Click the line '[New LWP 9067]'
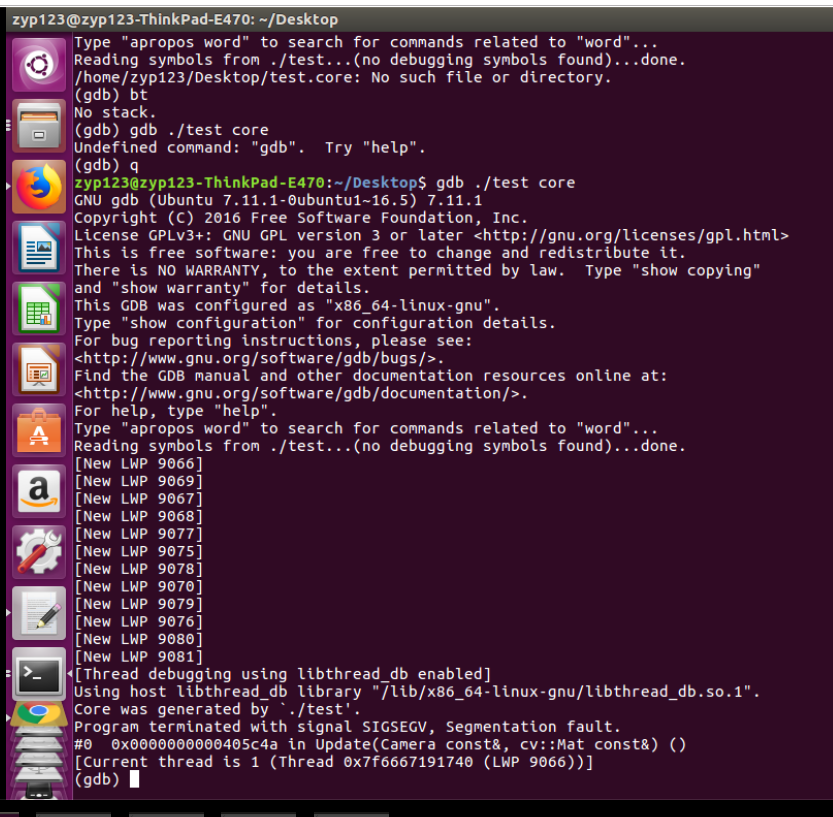The width and height of the screenshot is (833, 817). pyautogui.click(x=139, y=499)
